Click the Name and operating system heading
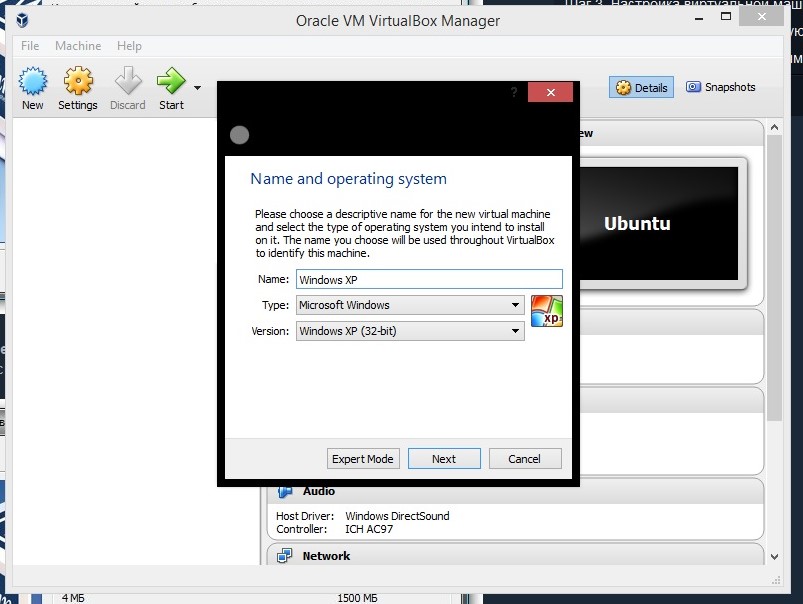This screenshot has height=604, width=803. point(348,179)
